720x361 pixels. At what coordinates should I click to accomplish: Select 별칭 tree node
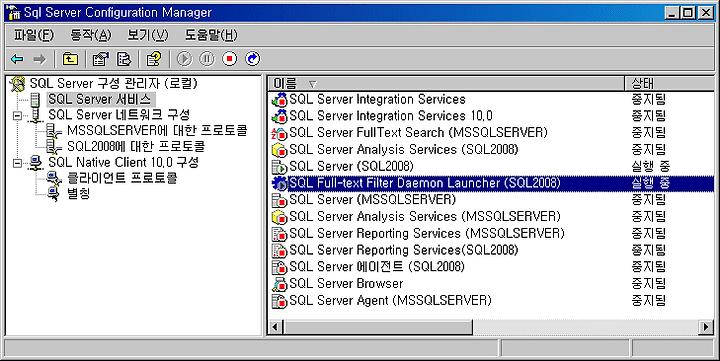coord(79,193)
